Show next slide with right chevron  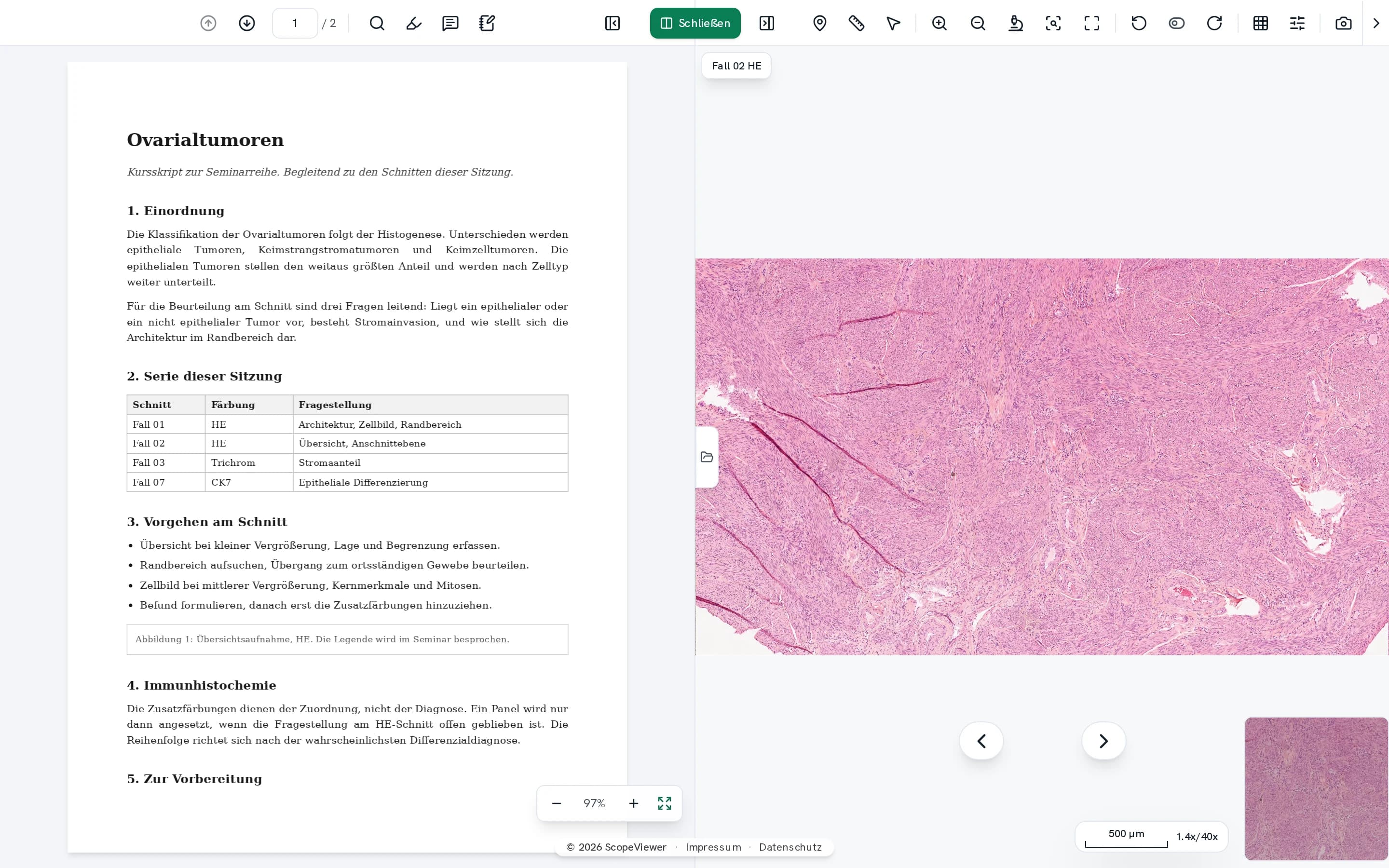(x=1104, y=741)
